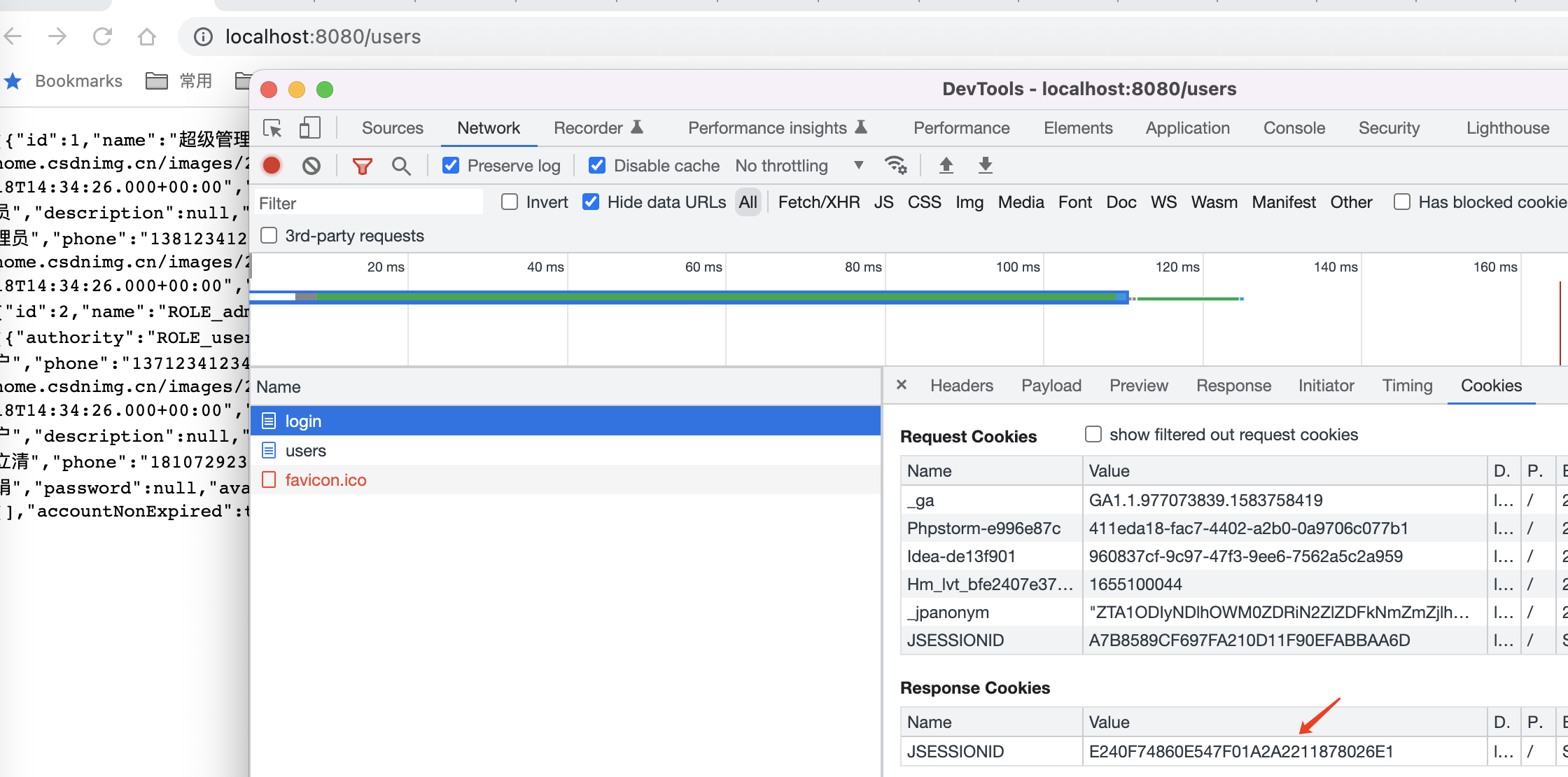The width and height of the screenshot is (1568, 777).
Task: Enable Has blocked cookies checkbox
Action: tap(1402, 202)
